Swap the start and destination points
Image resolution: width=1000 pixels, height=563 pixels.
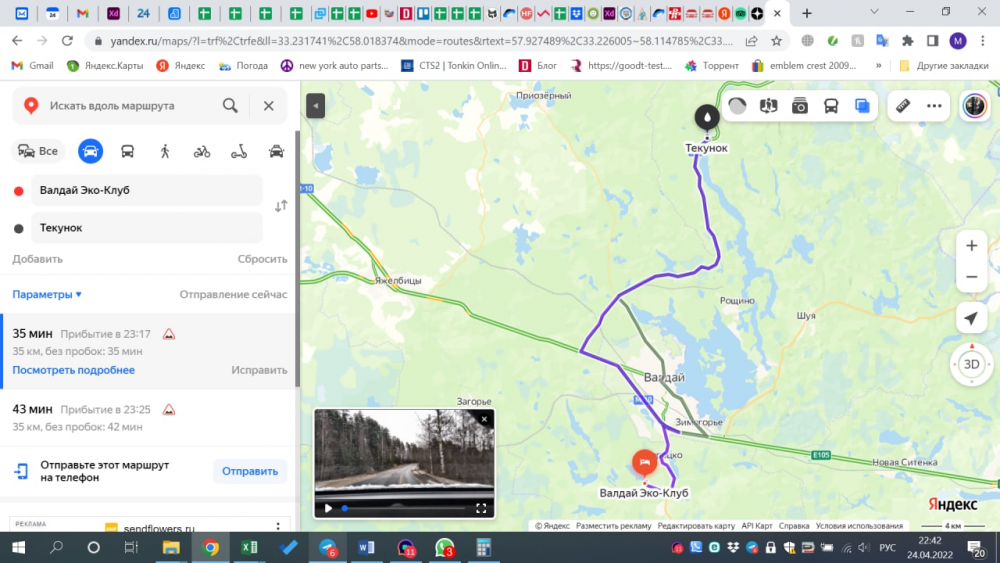click(x=281, y=206)
